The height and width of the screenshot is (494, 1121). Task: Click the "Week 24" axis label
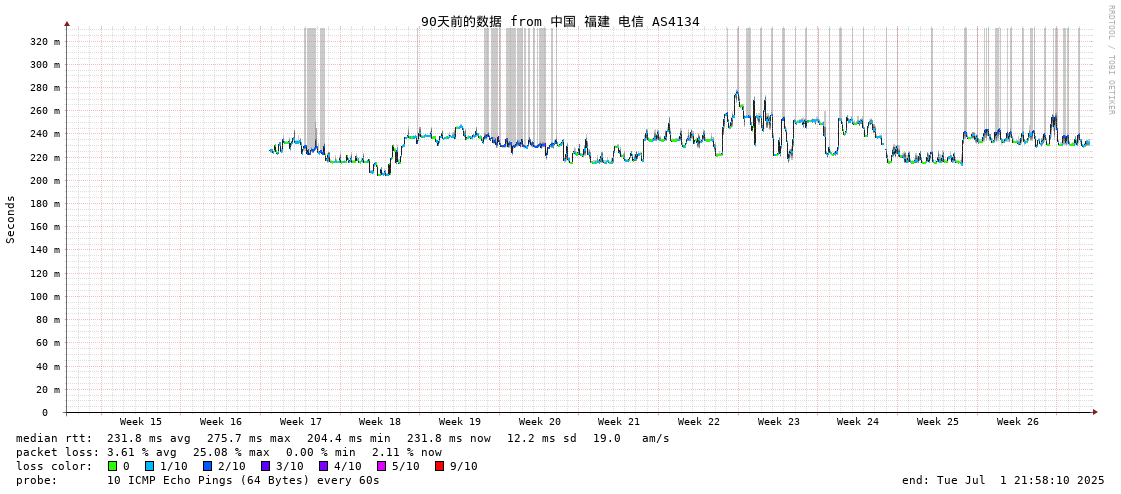(x=858, y=422)
